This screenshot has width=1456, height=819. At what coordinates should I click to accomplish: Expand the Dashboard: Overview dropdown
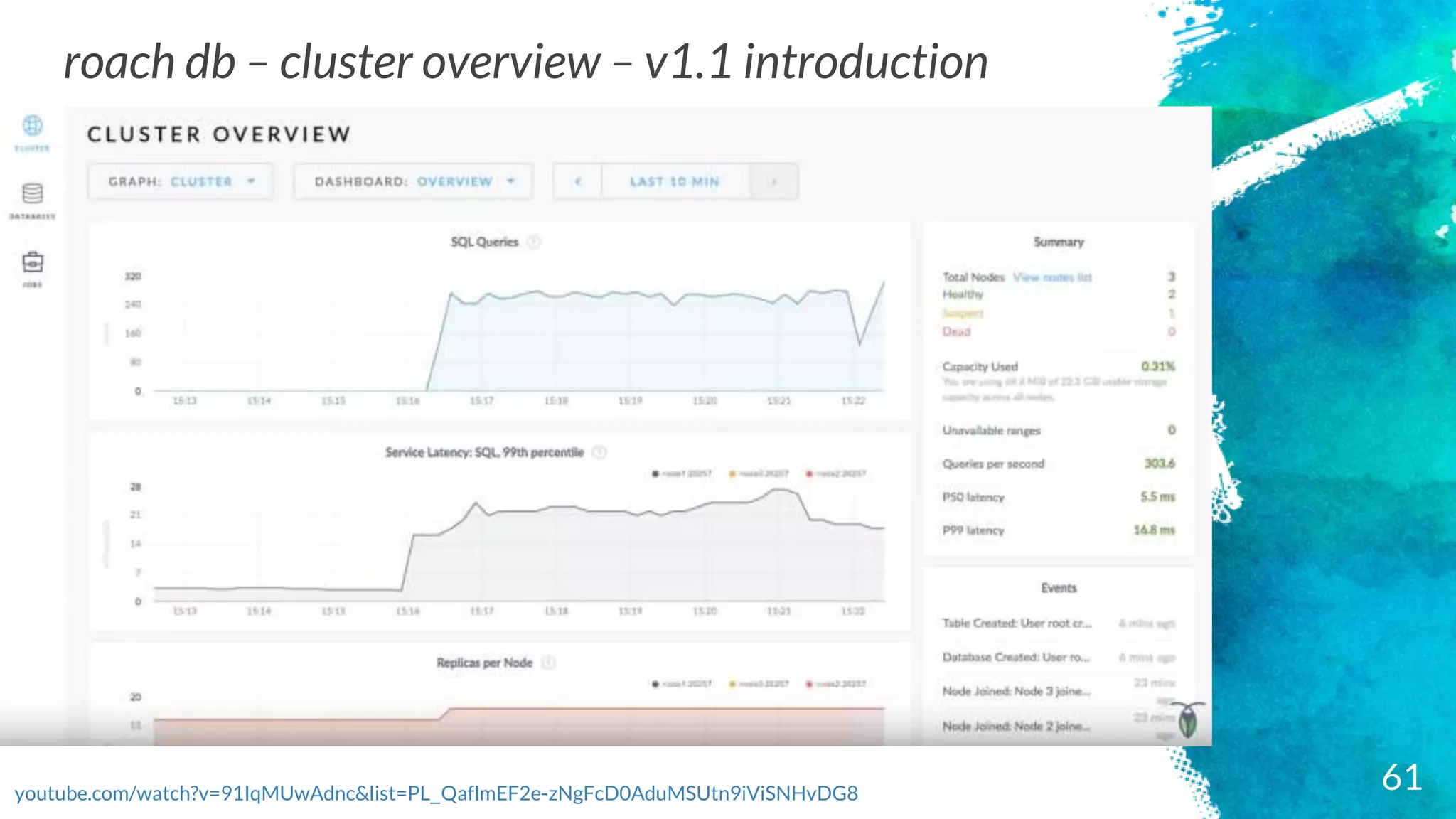pos(414,182)
